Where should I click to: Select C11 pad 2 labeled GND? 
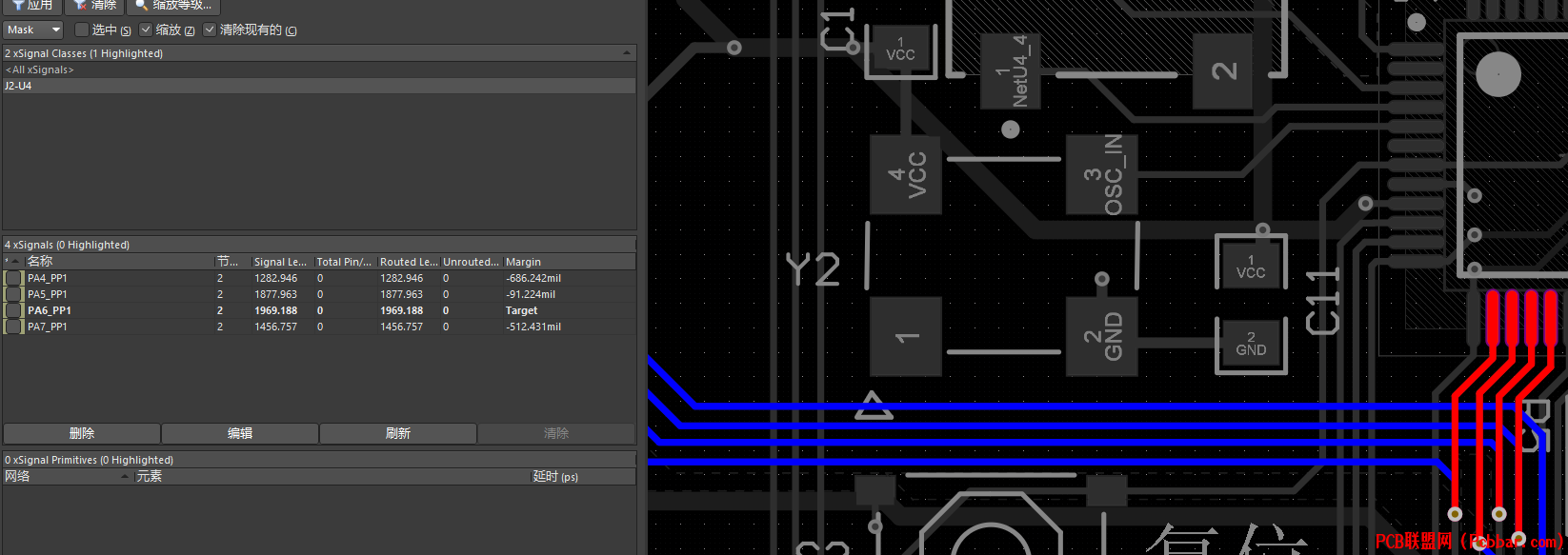[x=1251, y=345]
